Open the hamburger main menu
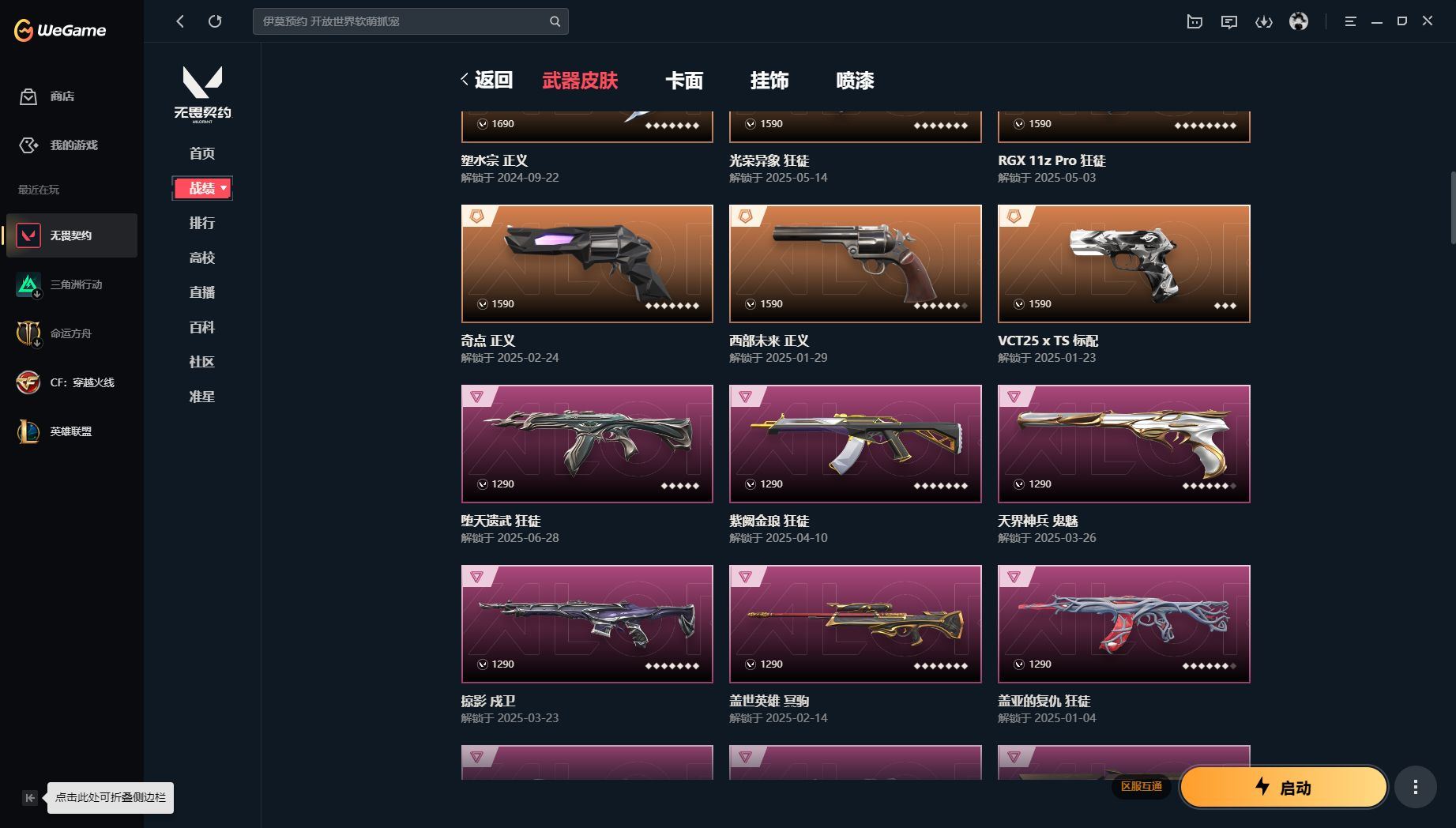This screenshot has height=828, width=1456. (x=1350, y=21)
